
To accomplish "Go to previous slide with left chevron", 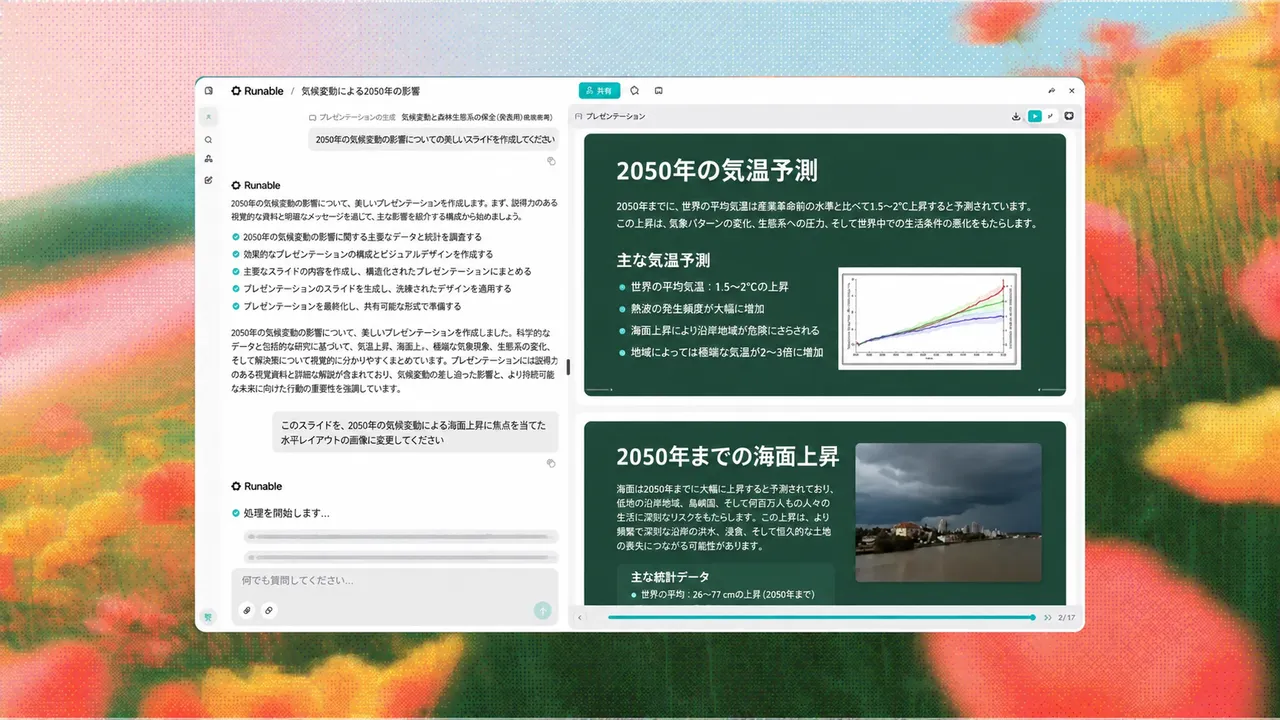I will point(580,618).
